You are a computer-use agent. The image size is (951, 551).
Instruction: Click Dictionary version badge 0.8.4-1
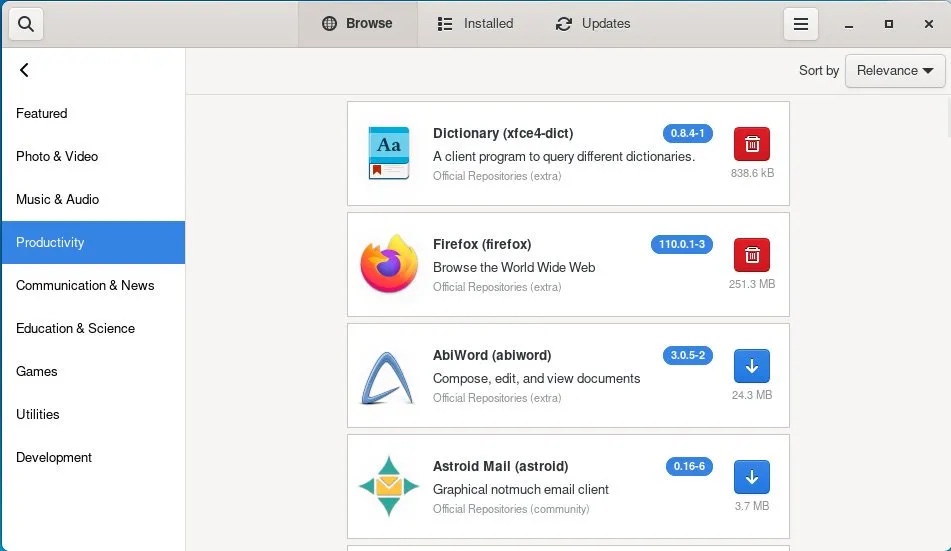(x=687, y=133)
